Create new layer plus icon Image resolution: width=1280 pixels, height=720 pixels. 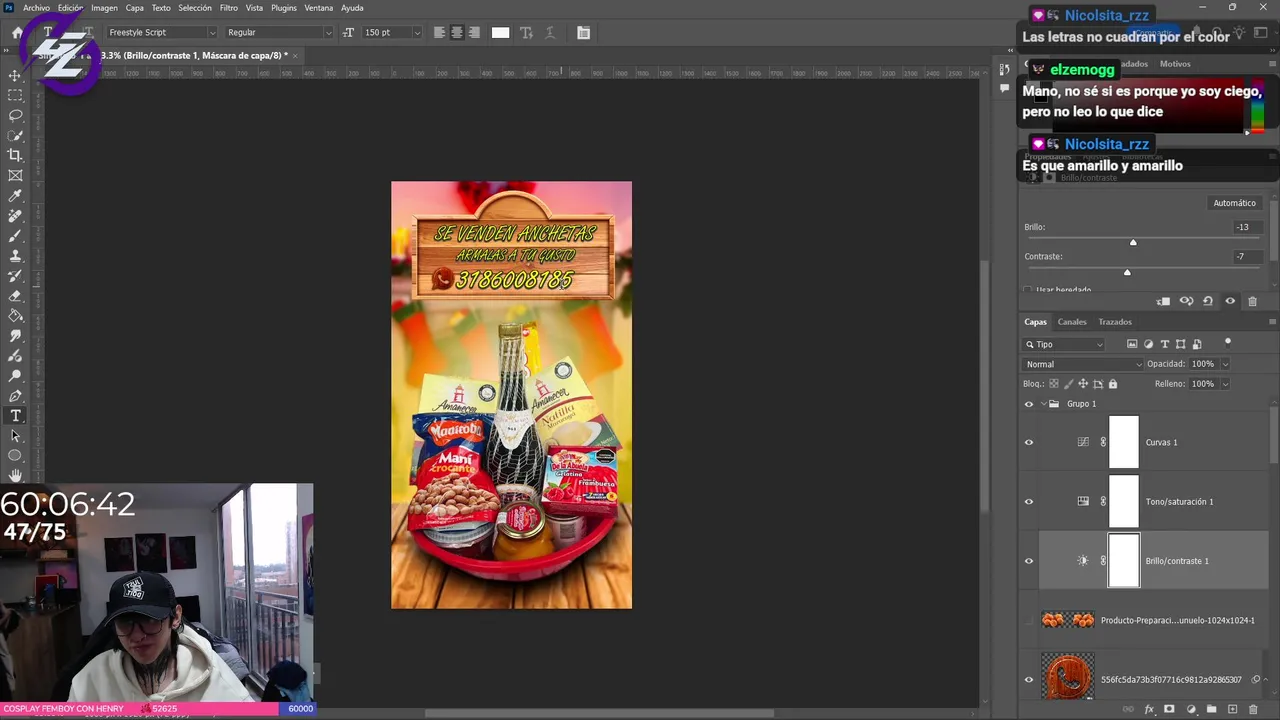[1232, 709]
